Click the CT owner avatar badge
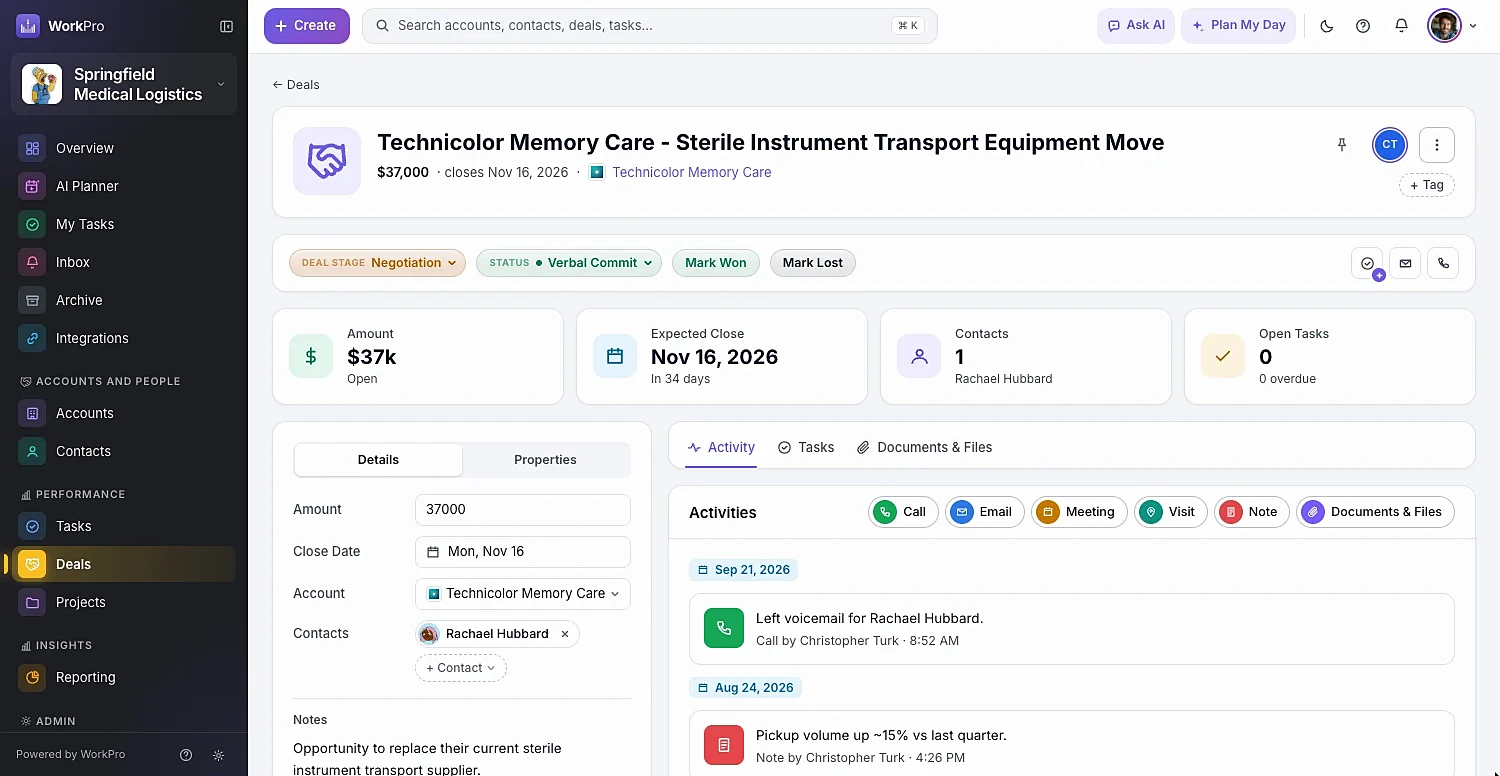 click(x=1389, y=145)
